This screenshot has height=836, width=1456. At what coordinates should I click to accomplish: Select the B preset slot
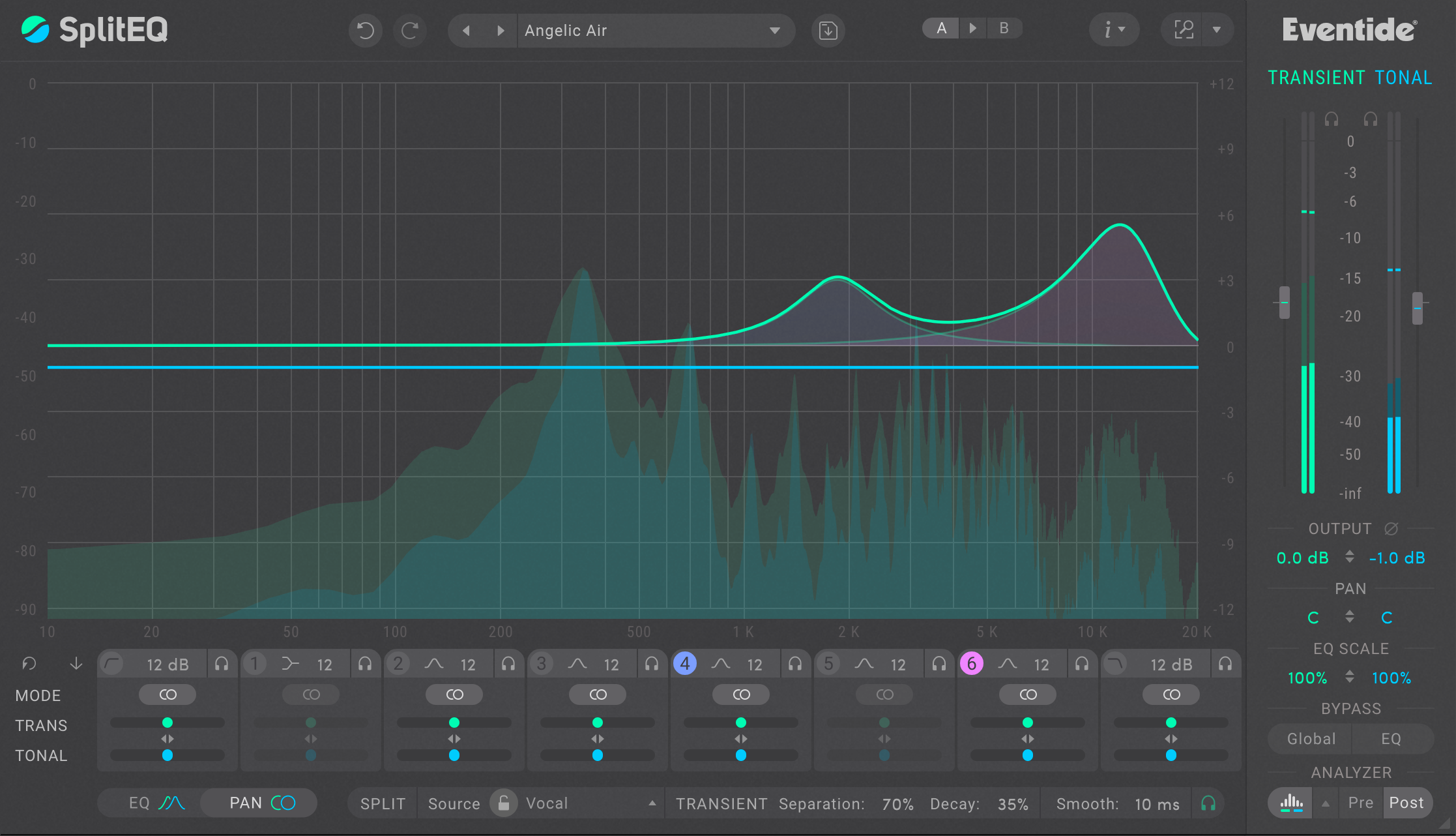coord(1004,27)
